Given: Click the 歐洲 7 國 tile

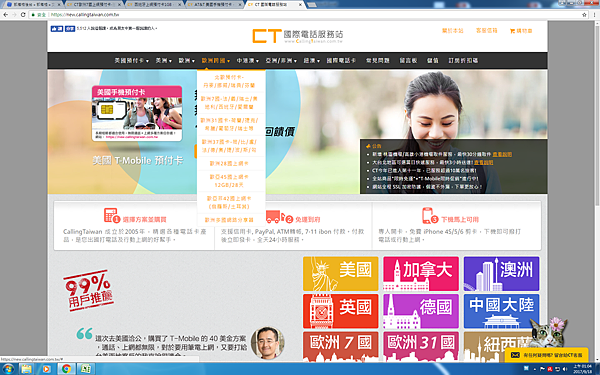Looking at the screenshot, I should (341, 347).
